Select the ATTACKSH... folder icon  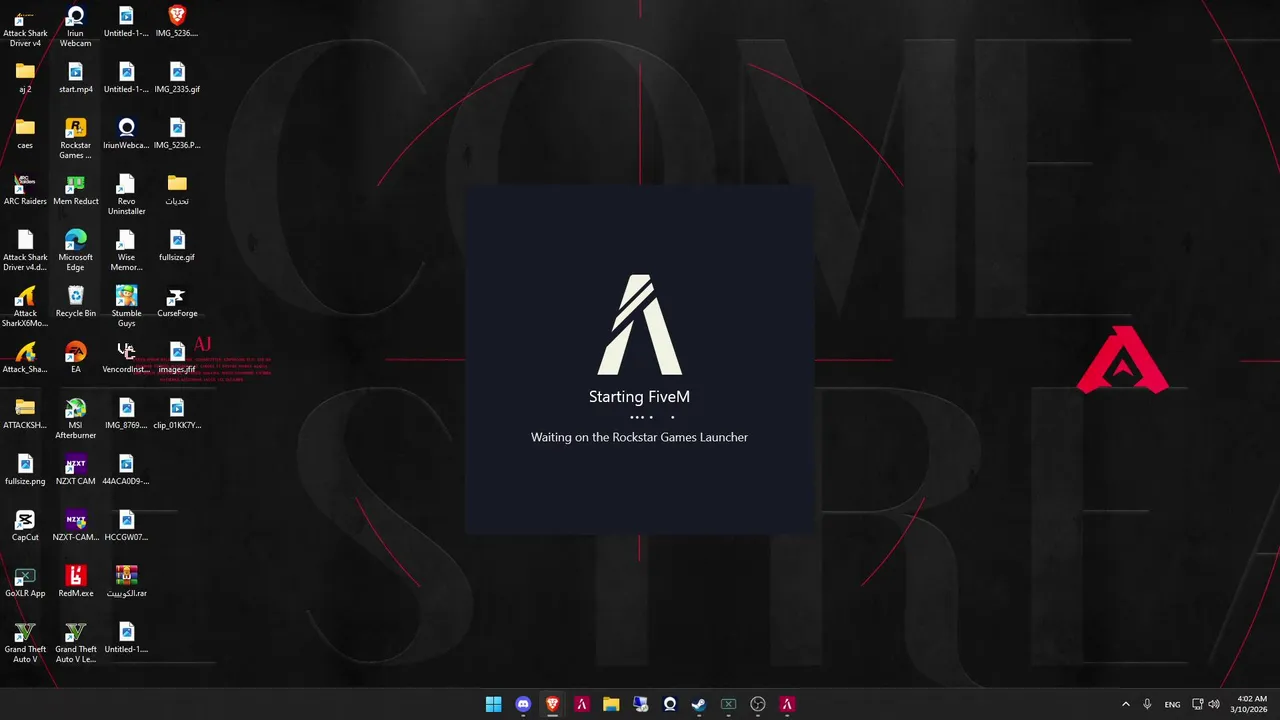pos(25,414)
